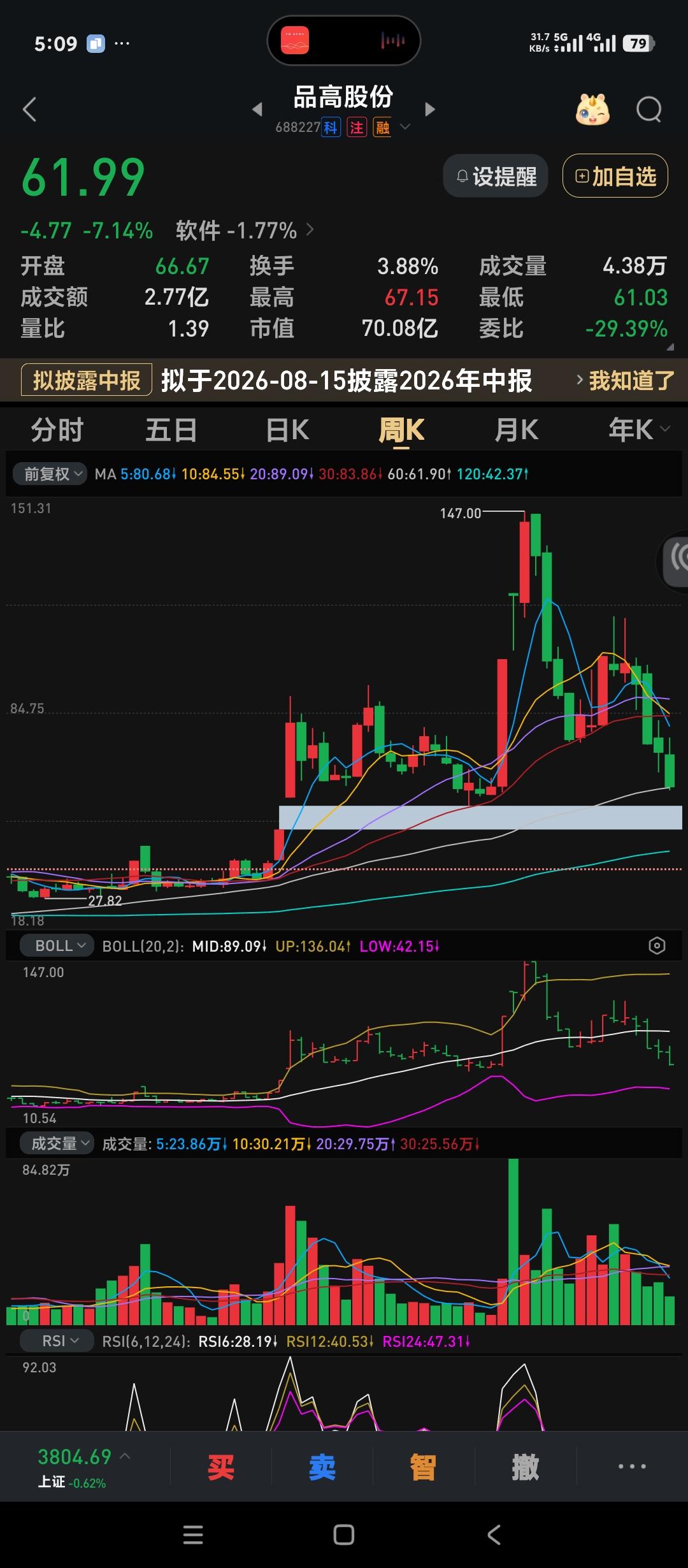Tap the tallest green volume bar
The height and width of the screenshot is (1568, 688).
coord(513,1242)
